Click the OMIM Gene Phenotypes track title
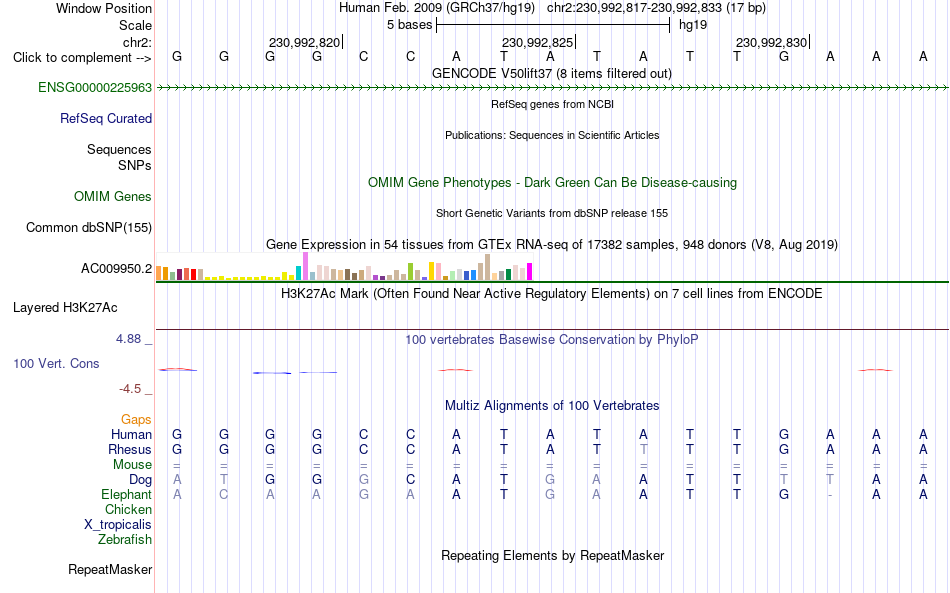The image size is (950, 593). (x=552, y=182)
